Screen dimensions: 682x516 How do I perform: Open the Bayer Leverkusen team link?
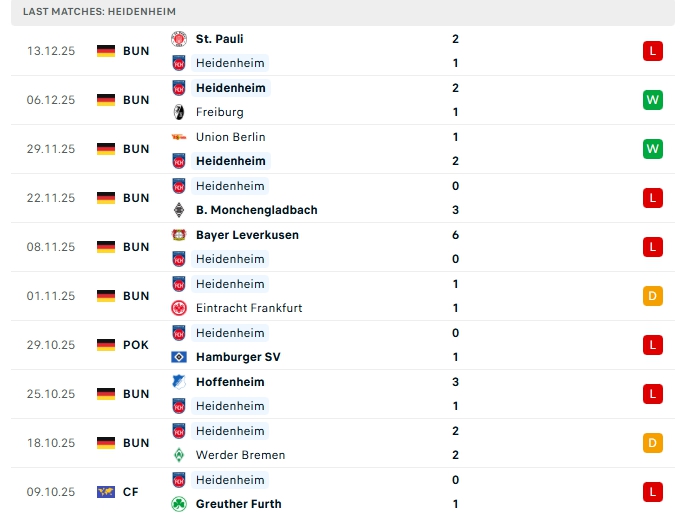247,235
